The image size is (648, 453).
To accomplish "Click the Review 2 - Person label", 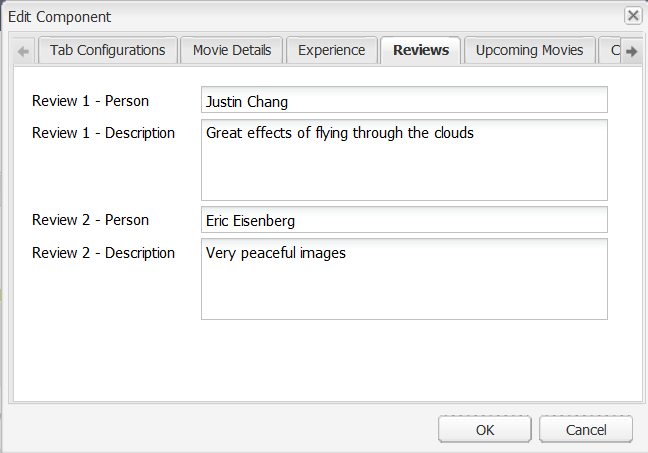I will click(90, 220).
